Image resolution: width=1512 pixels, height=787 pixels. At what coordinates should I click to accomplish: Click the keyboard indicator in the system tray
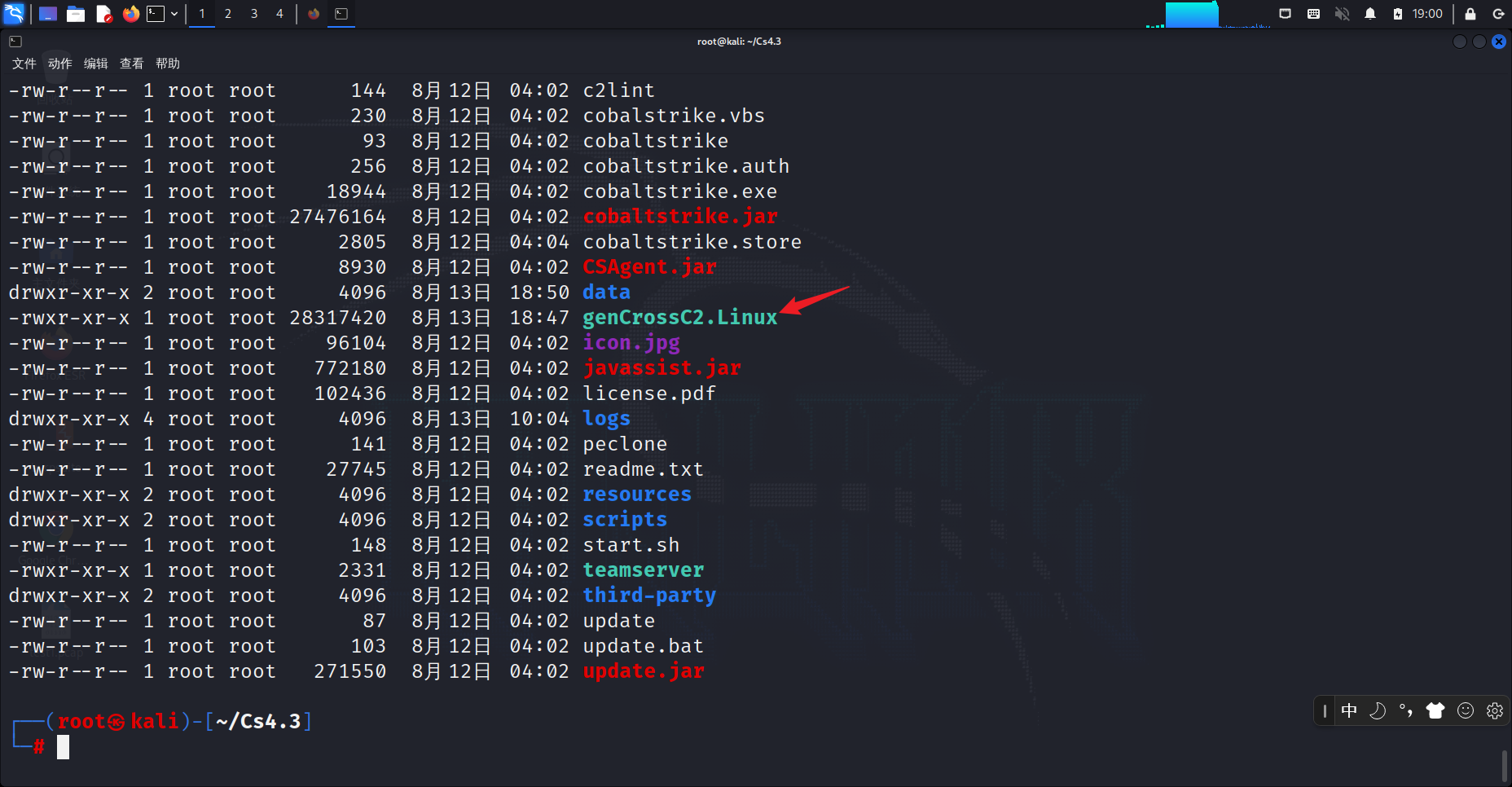[x=1314, y=14]
